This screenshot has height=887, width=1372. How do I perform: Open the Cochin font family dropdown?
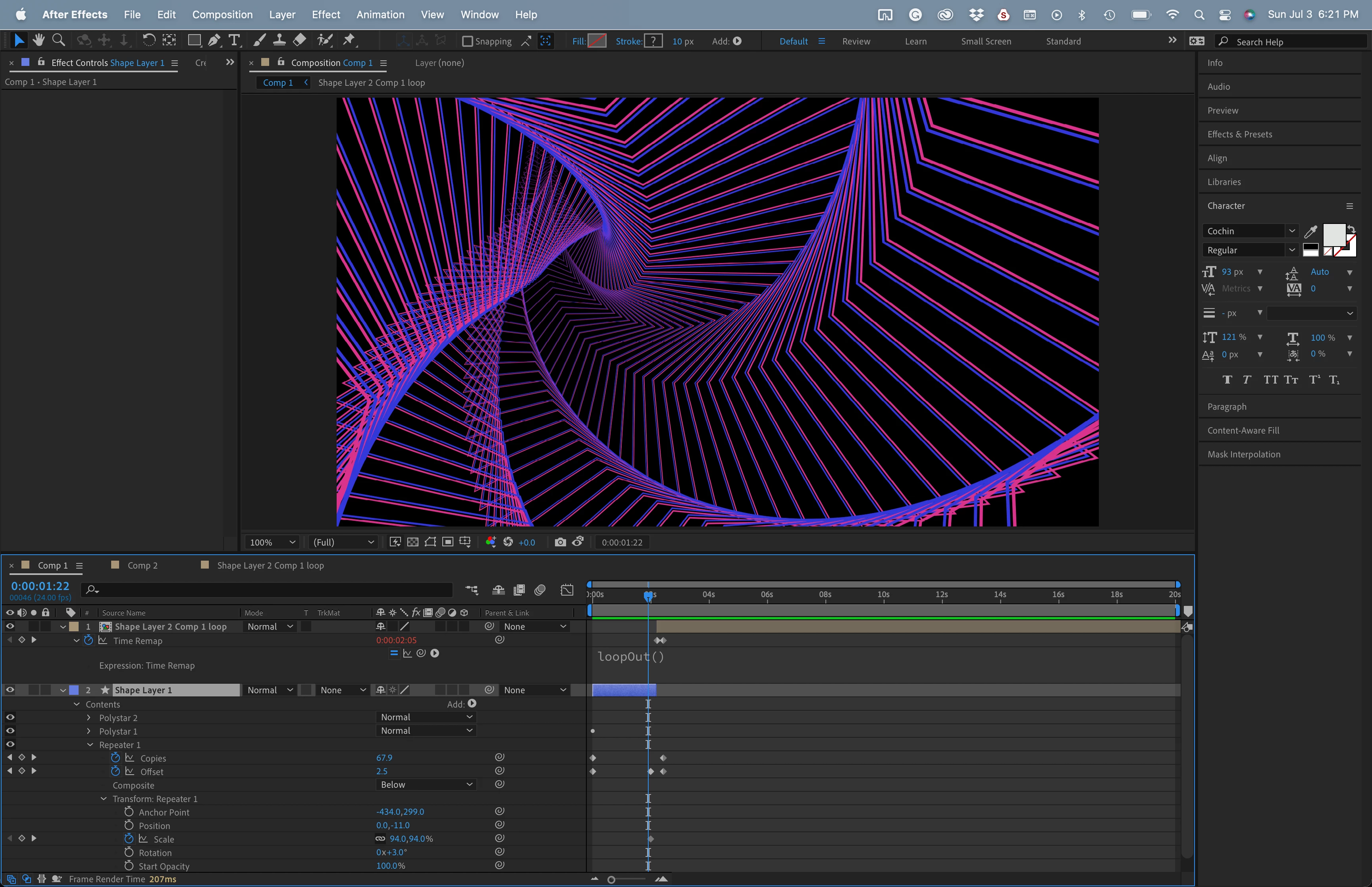click(x=1291, y=231)
